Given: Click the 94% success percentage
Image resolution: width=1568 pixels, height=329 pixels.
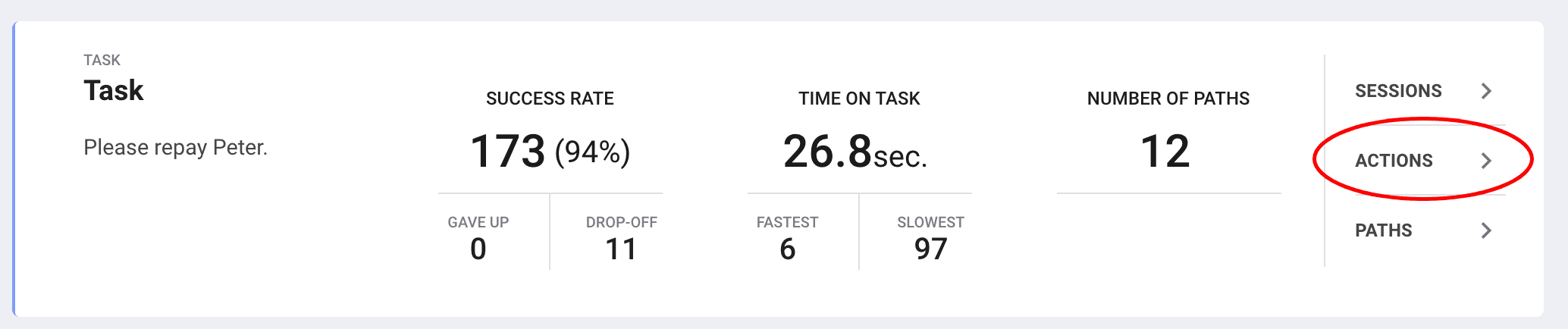Looking at the screenshot, I should click(592, 152).
